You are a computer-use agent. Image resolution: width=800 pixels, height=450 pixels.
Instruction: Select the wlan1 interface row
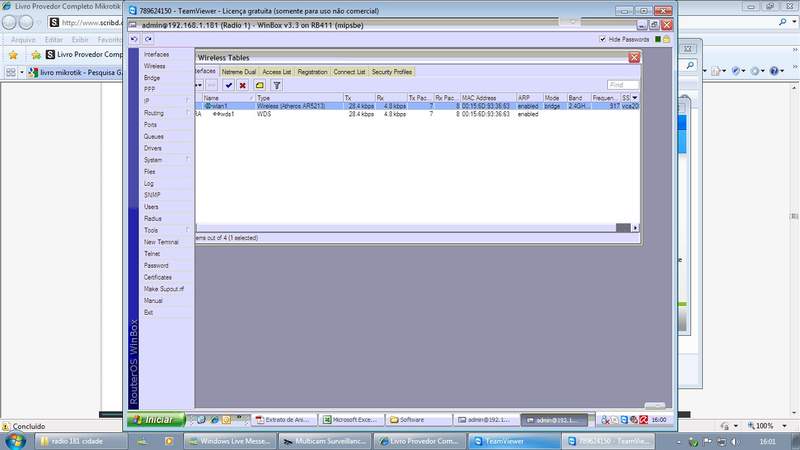(x=417, y=106)
